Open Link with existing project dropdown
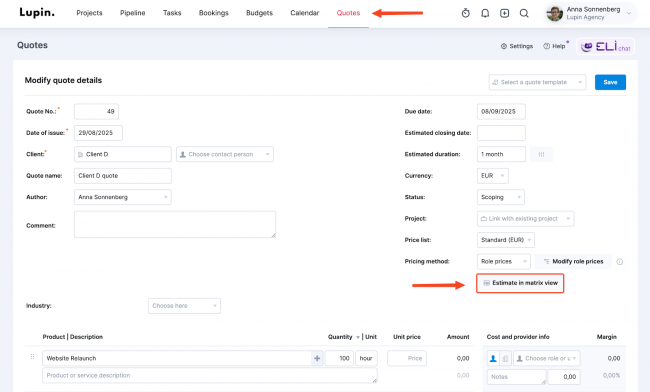650x392 pixels. point(526,219)
